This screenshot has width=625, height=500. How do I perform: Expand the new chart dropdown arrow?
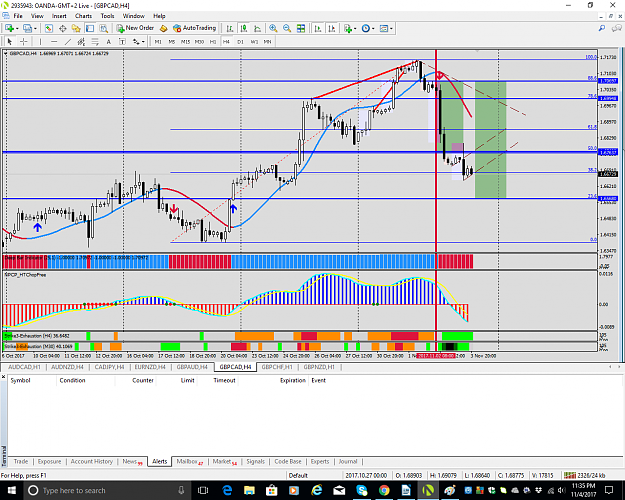[17, 29]
